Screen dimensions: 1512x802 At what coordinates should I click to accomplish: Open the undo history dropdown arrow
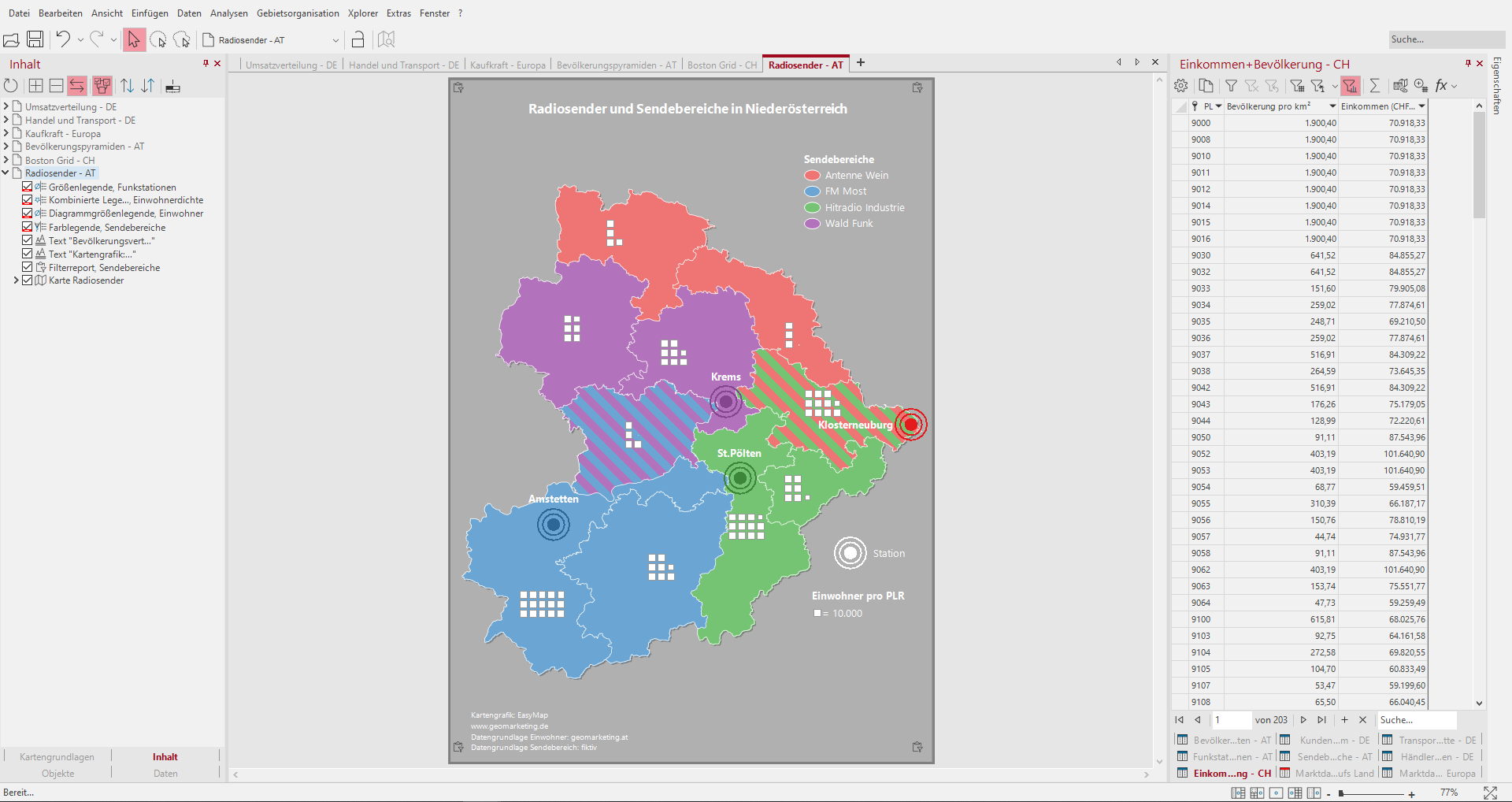(x=80, y=40)
